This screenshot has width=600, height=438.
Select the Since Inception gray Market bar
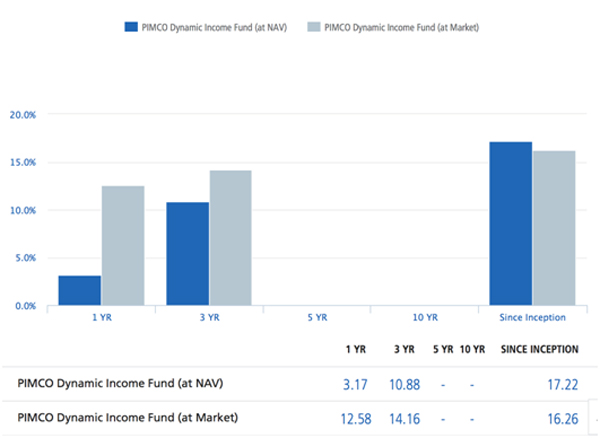pos(554,228)
